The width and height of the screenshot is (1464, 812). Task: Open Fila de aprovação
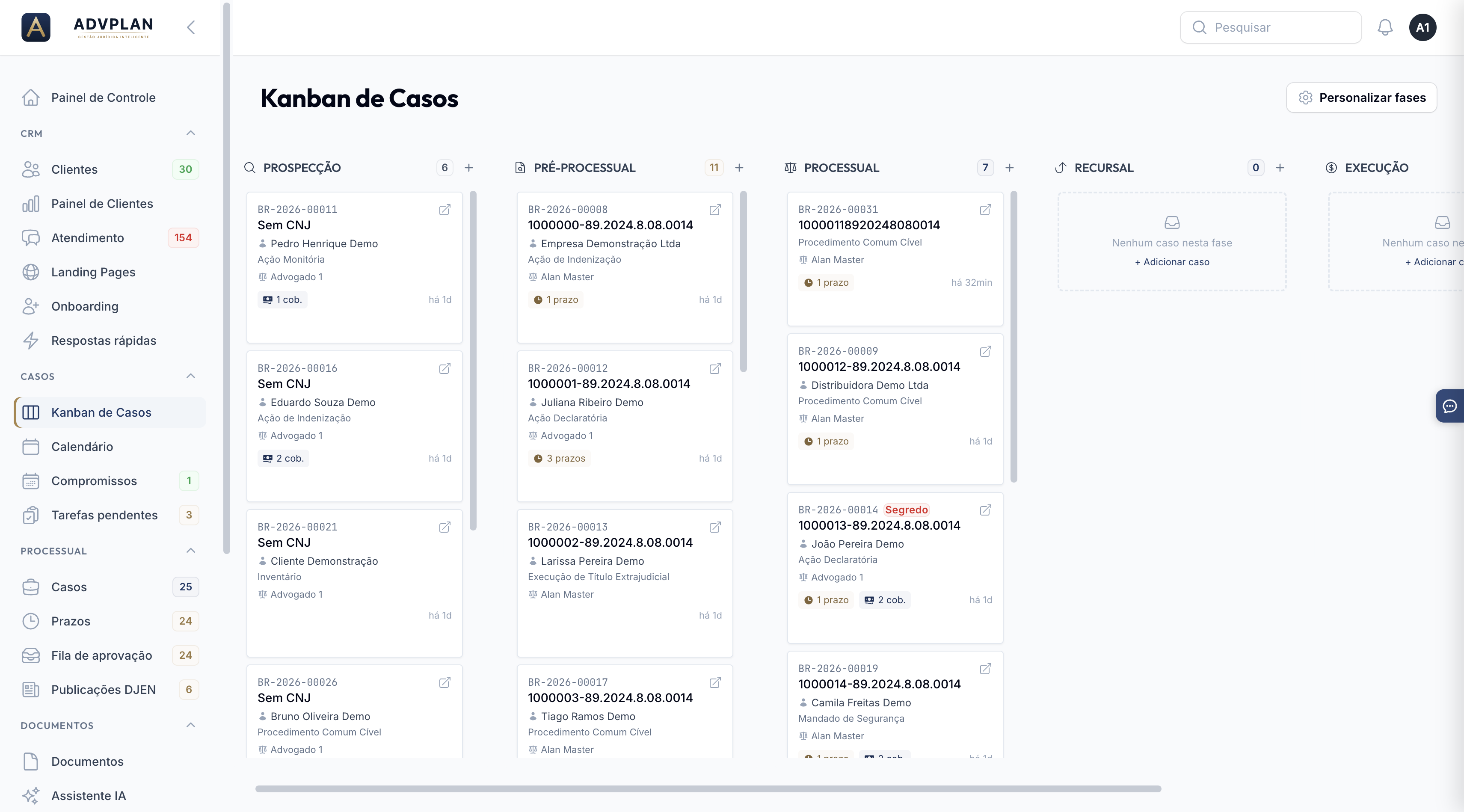tap(110, 655)
